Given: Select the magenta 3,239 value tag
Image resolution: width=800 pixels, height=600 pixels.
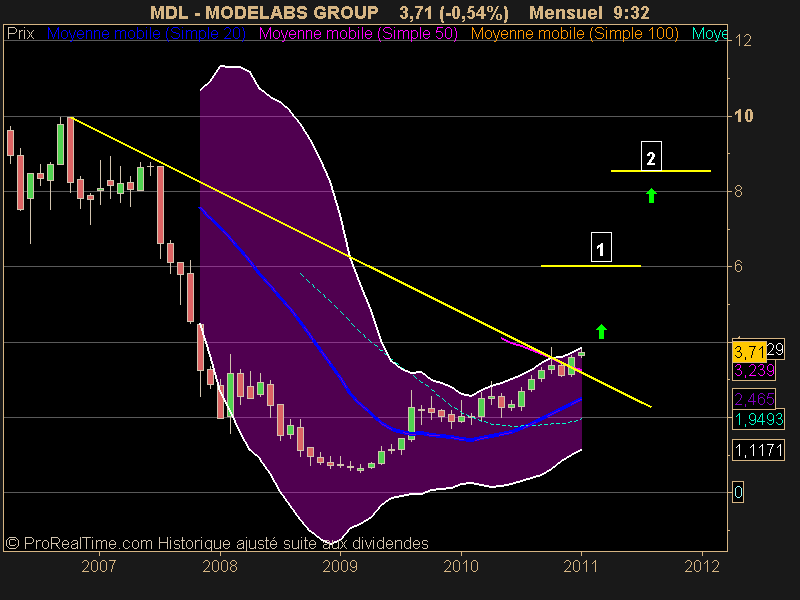Looking at the screenshot, I should 754,370.
